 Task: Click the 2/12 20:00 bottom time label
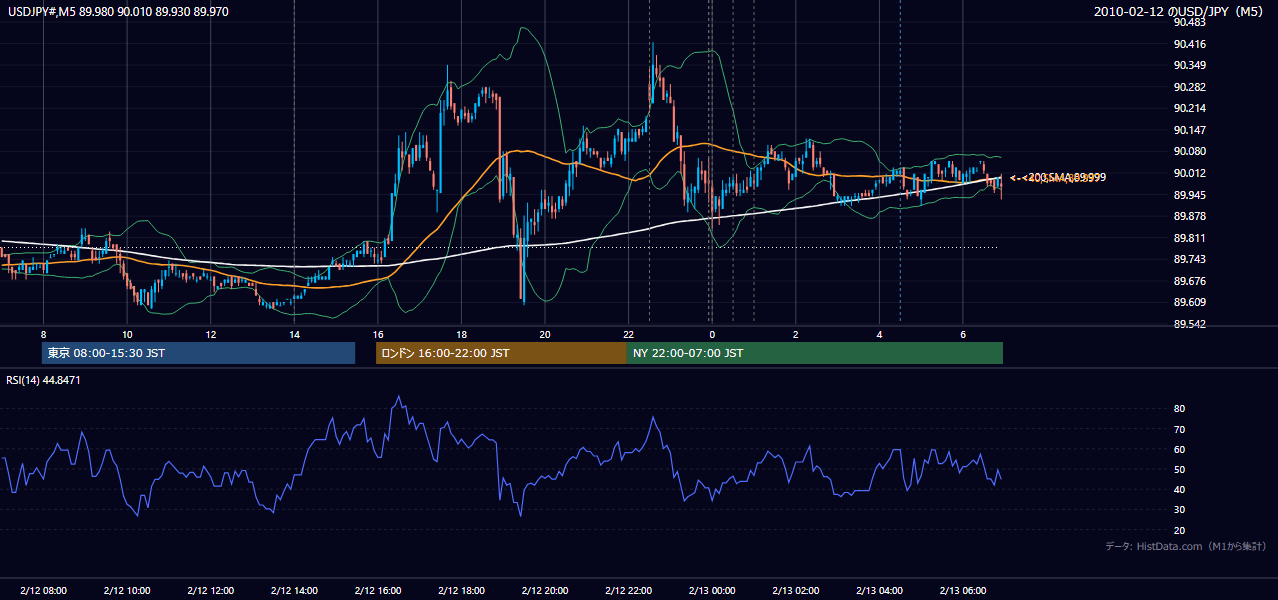pyautogui.click(x=544, y=591)
